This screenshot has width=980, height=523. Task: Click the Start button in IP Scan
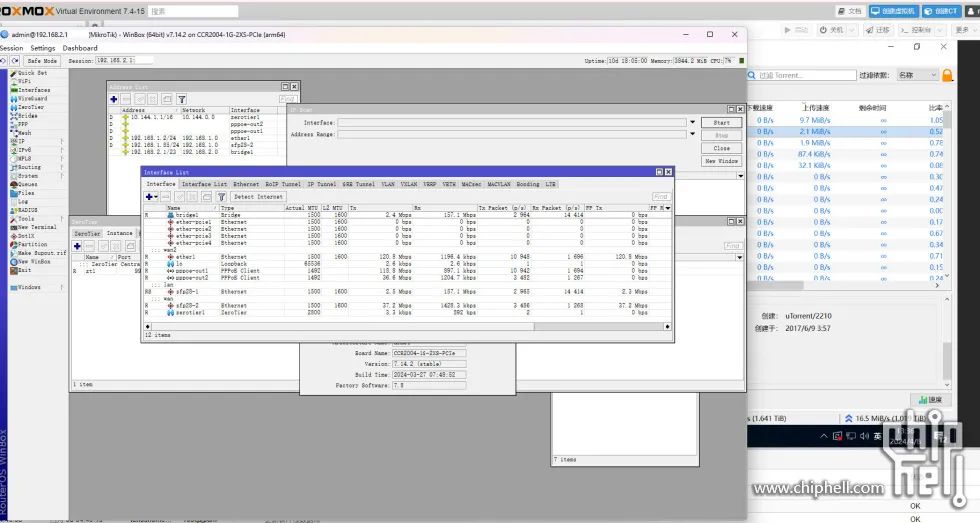coord(722,122)
